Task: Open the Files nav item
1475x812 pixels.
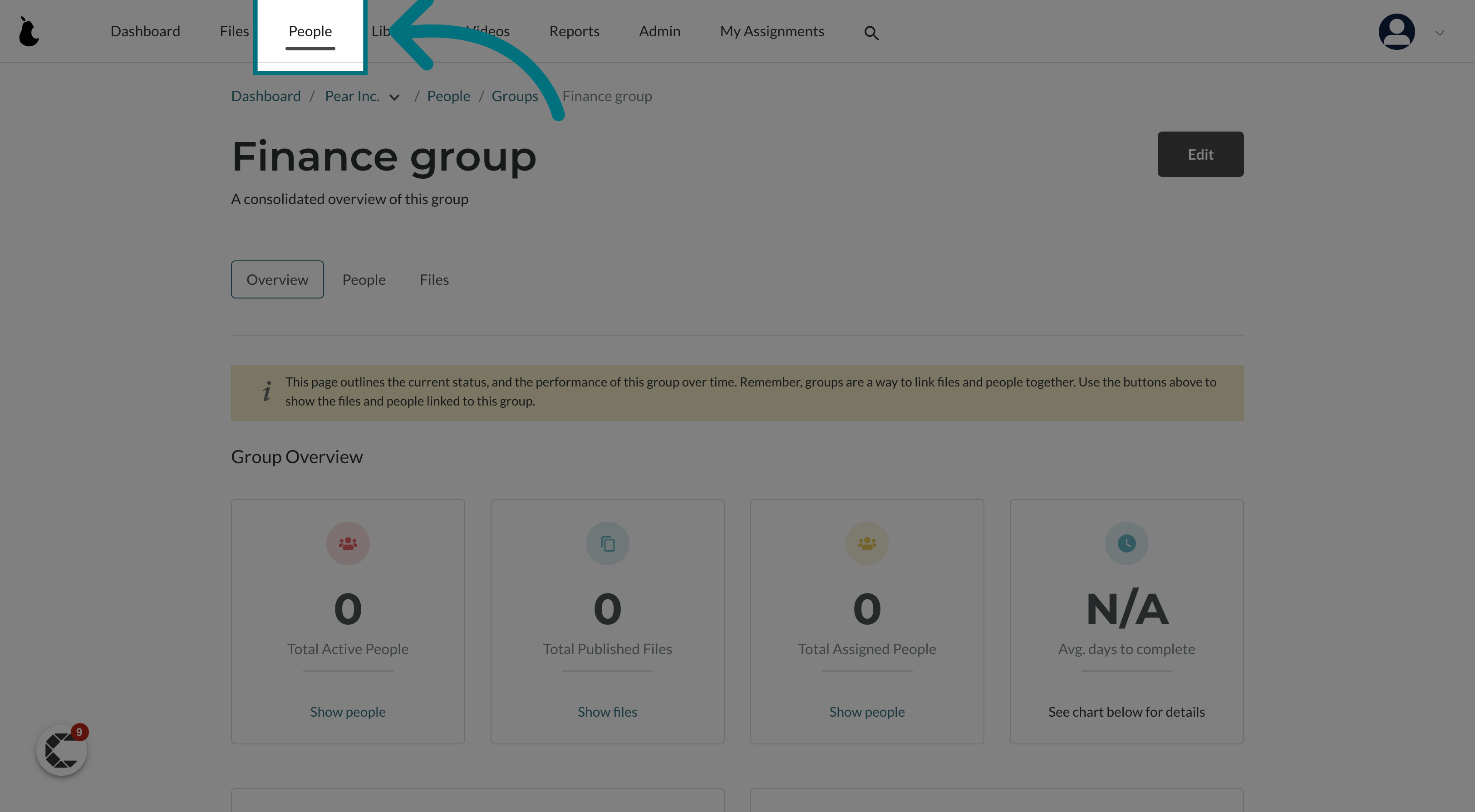Action: 234,31
